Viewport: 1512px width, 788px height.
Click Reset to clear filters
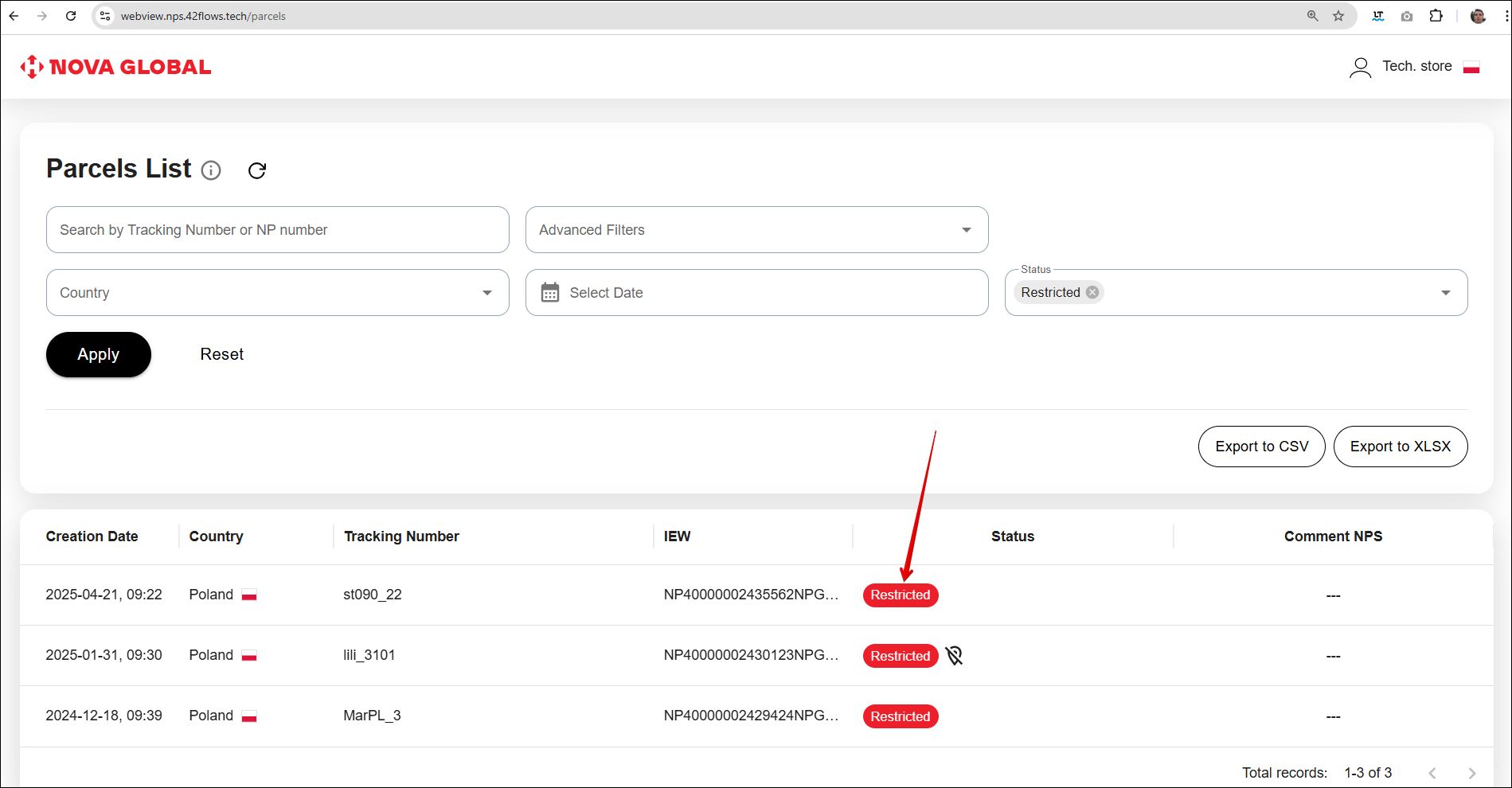pyautogui.click(x=221, y=354)
